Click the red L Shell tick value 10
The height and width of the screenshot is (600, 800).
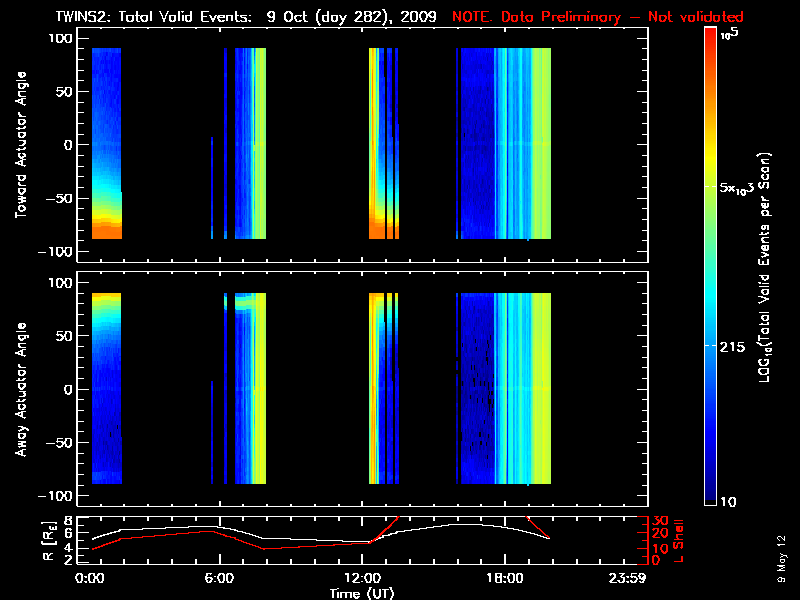[659, 548]
